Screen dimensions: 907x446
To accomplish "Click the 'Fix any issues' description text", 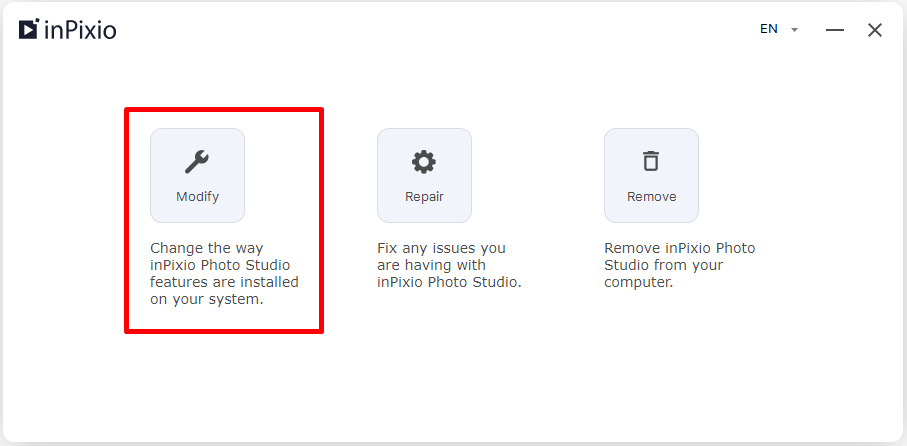I will pyautogui.click(x=449, y=266).
